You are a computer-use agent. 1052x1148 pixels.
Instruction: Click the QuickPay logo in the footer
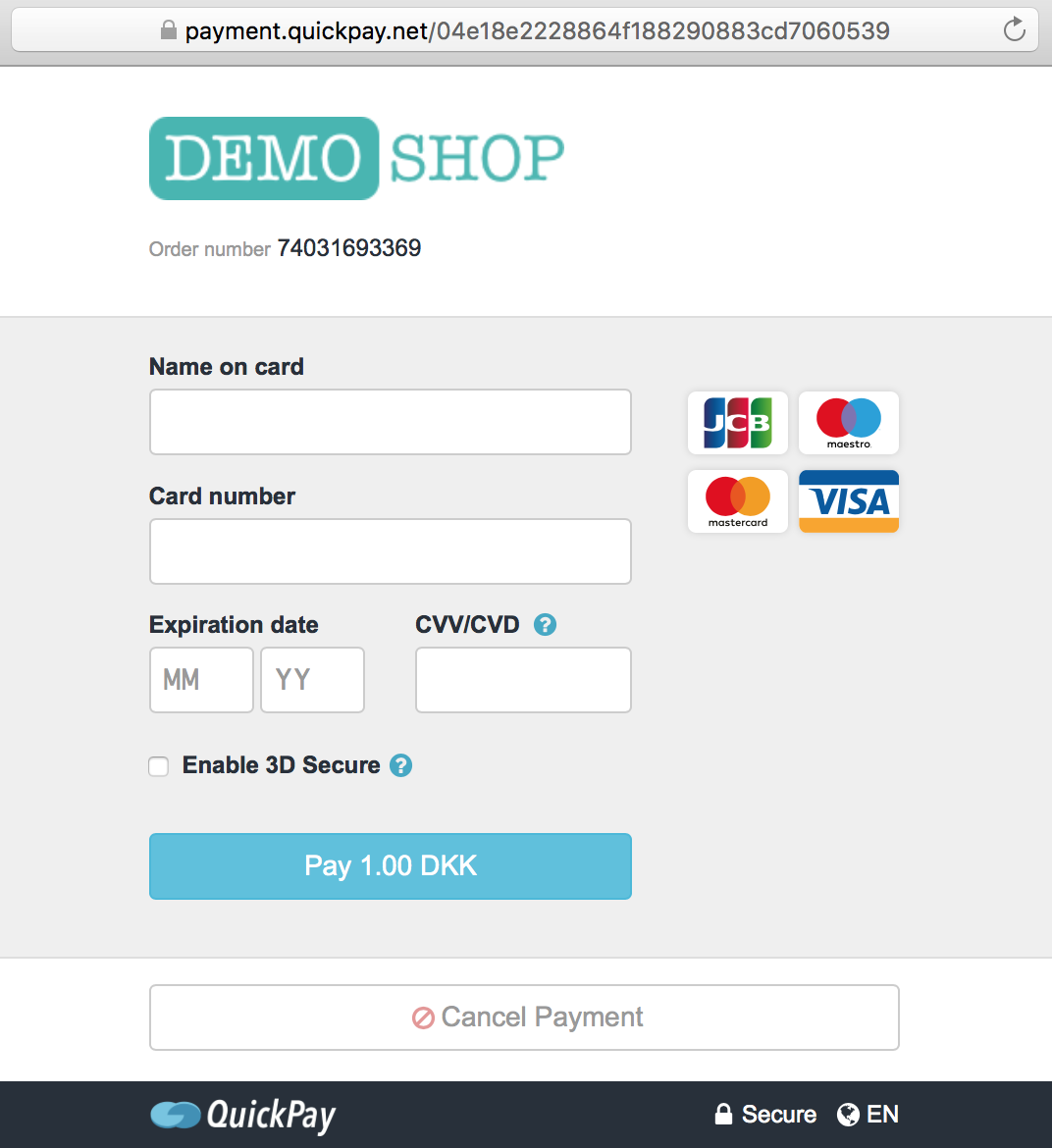(243, 1115)
